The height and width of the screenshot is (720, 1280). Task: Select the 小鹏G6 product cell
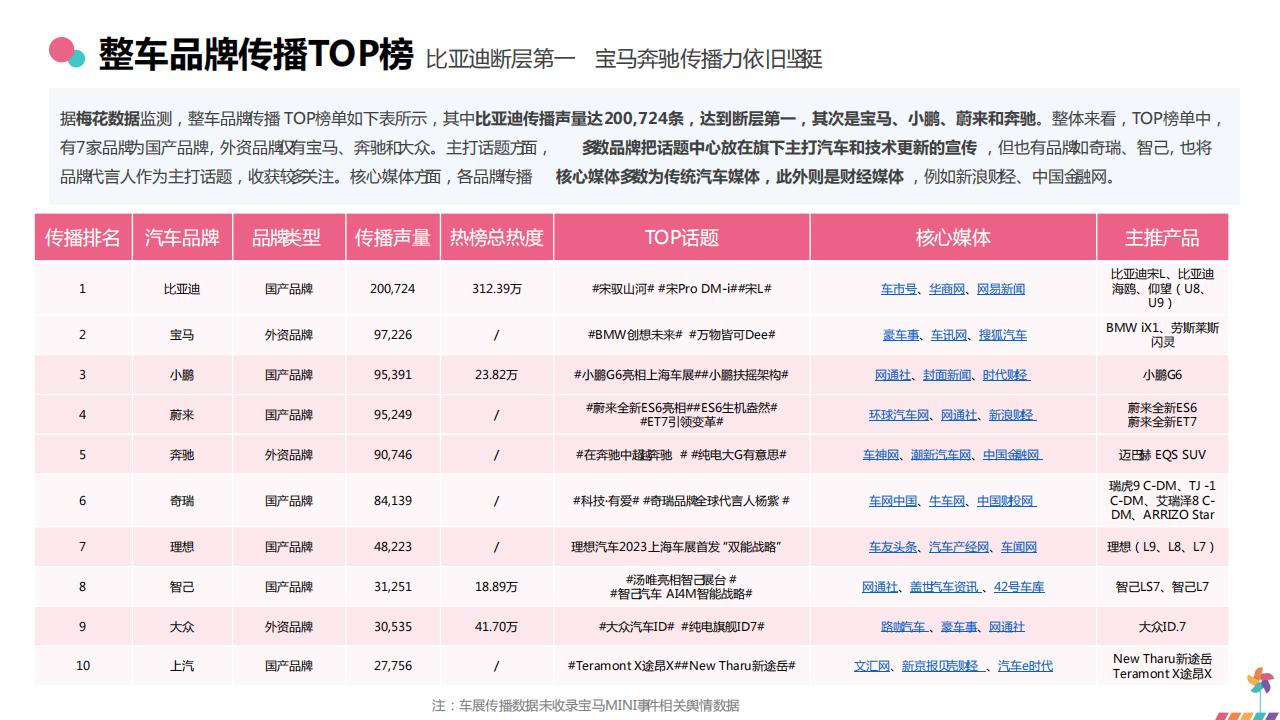[x=1162, y=375]
